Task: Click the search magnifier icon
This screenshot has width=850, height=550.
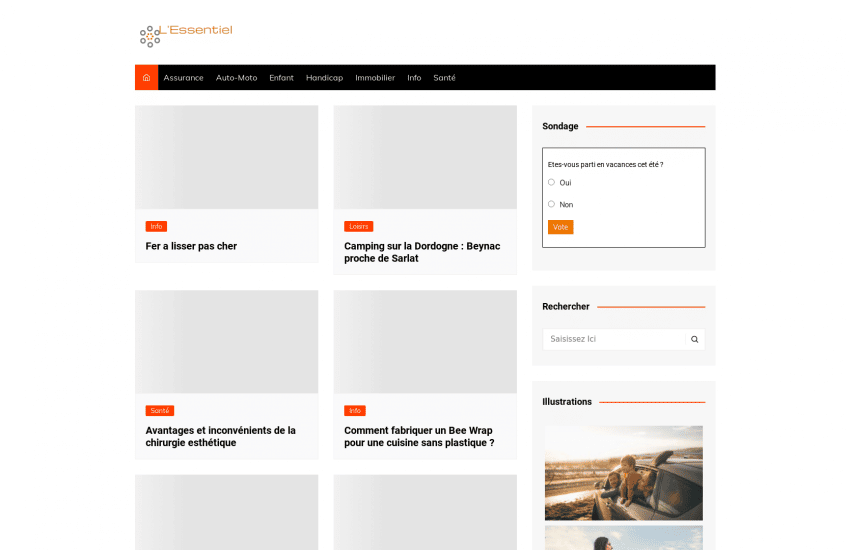Action: pos(694,339)
